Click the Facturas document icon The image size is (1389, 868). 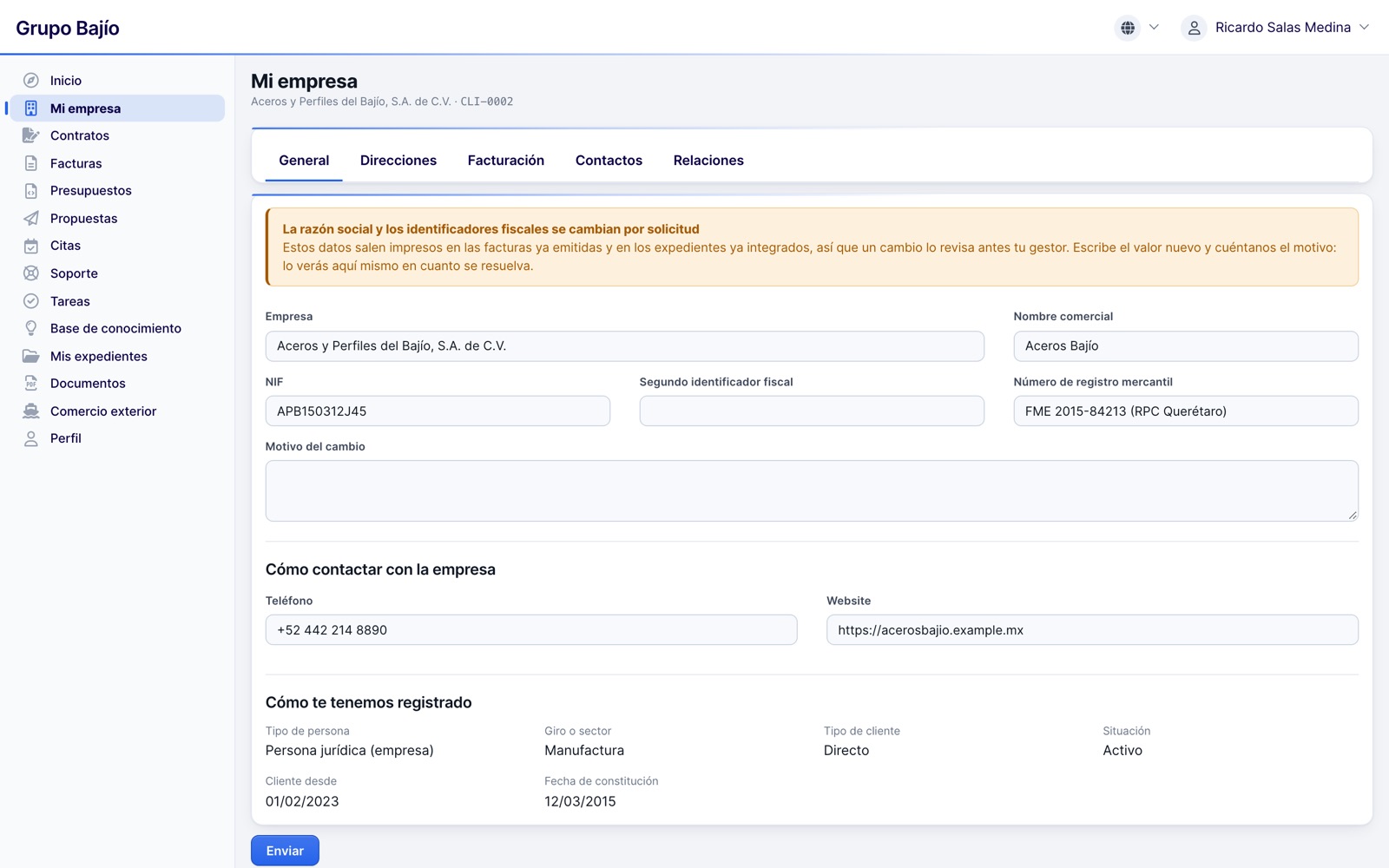coord(31,163)
